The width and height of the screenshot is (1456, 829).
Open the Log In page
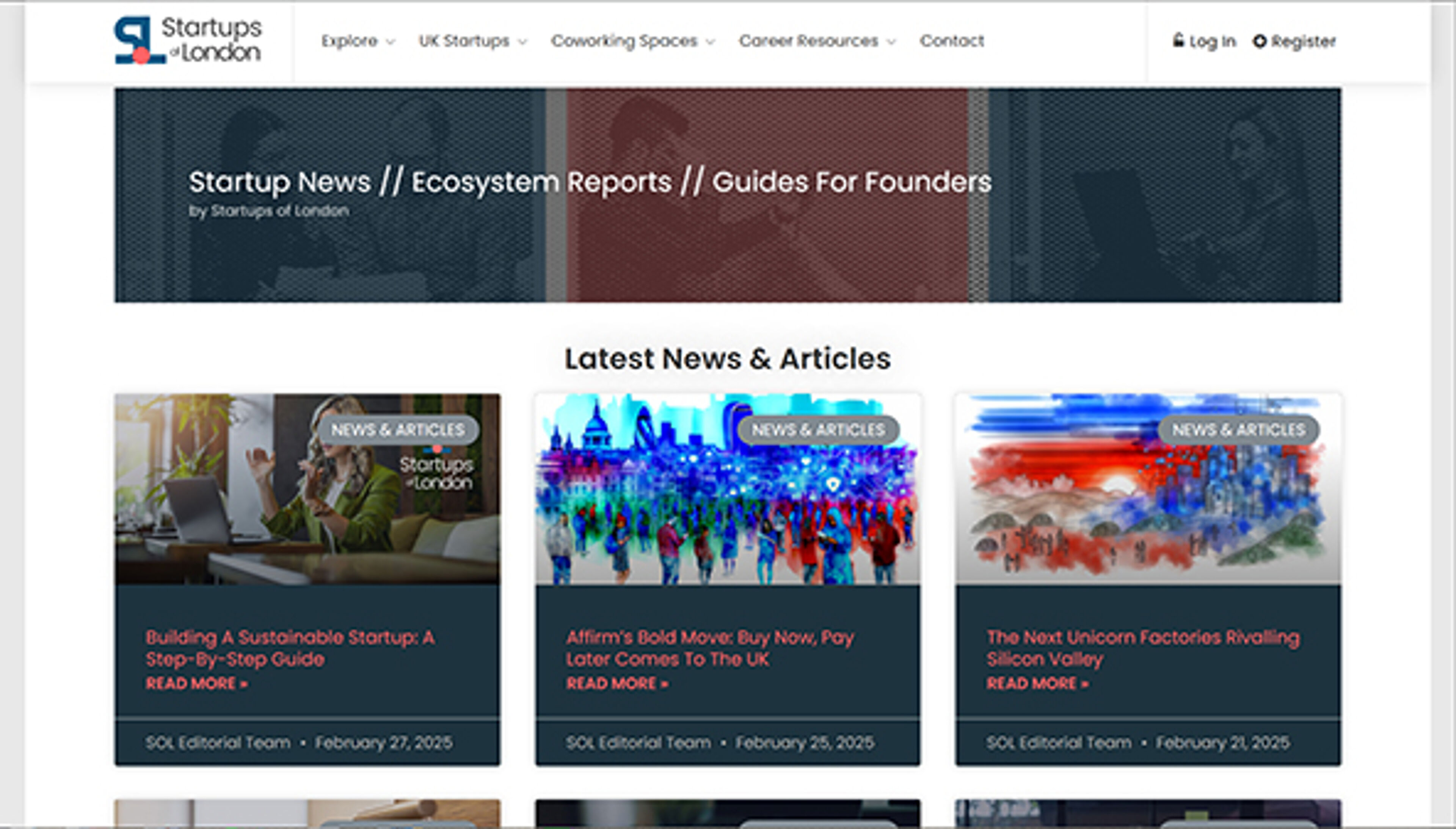point(1212,41)
